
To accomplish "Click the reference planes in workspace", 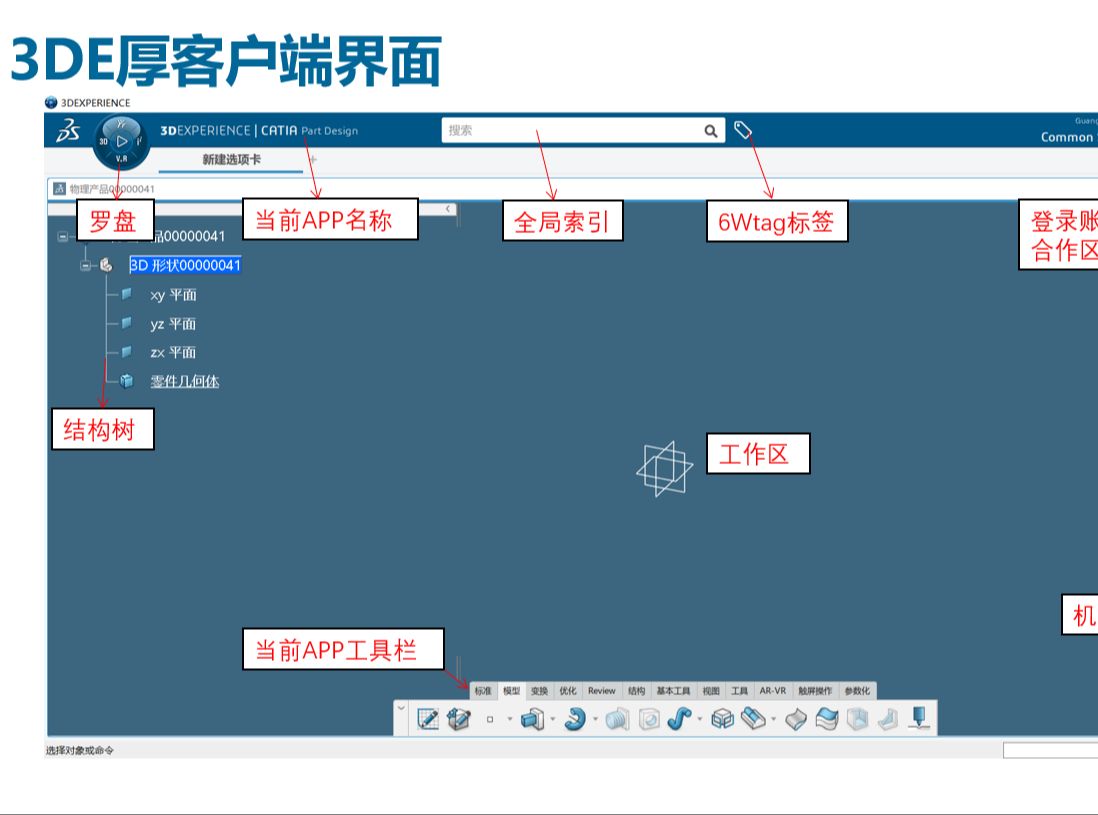I will point(665,468).
